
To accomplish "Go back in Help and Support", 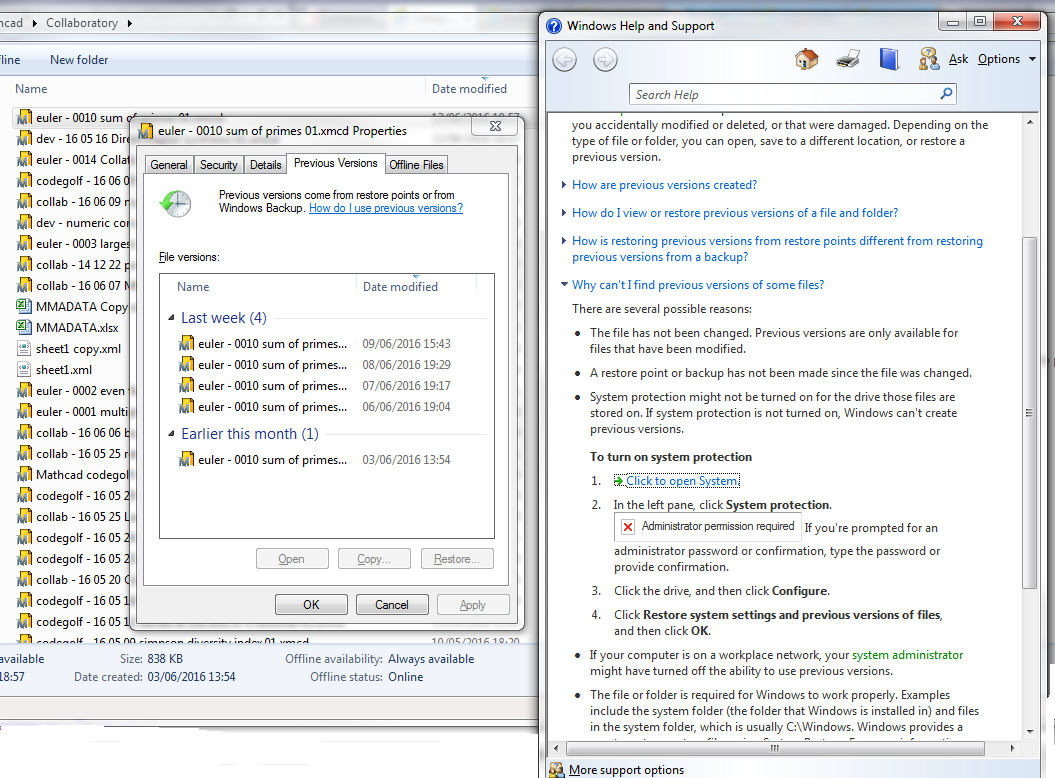I will [565, 60].
